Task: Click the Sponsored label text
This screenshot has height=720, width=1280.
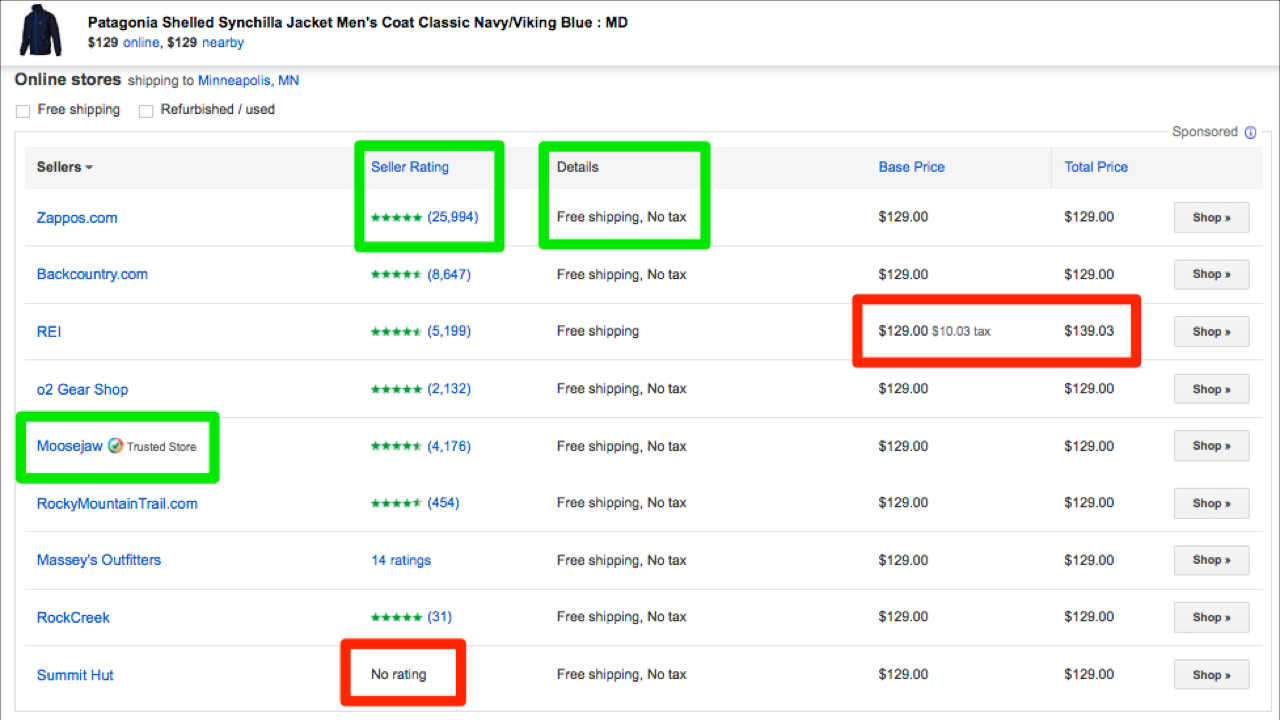Action: point(1205,132)
